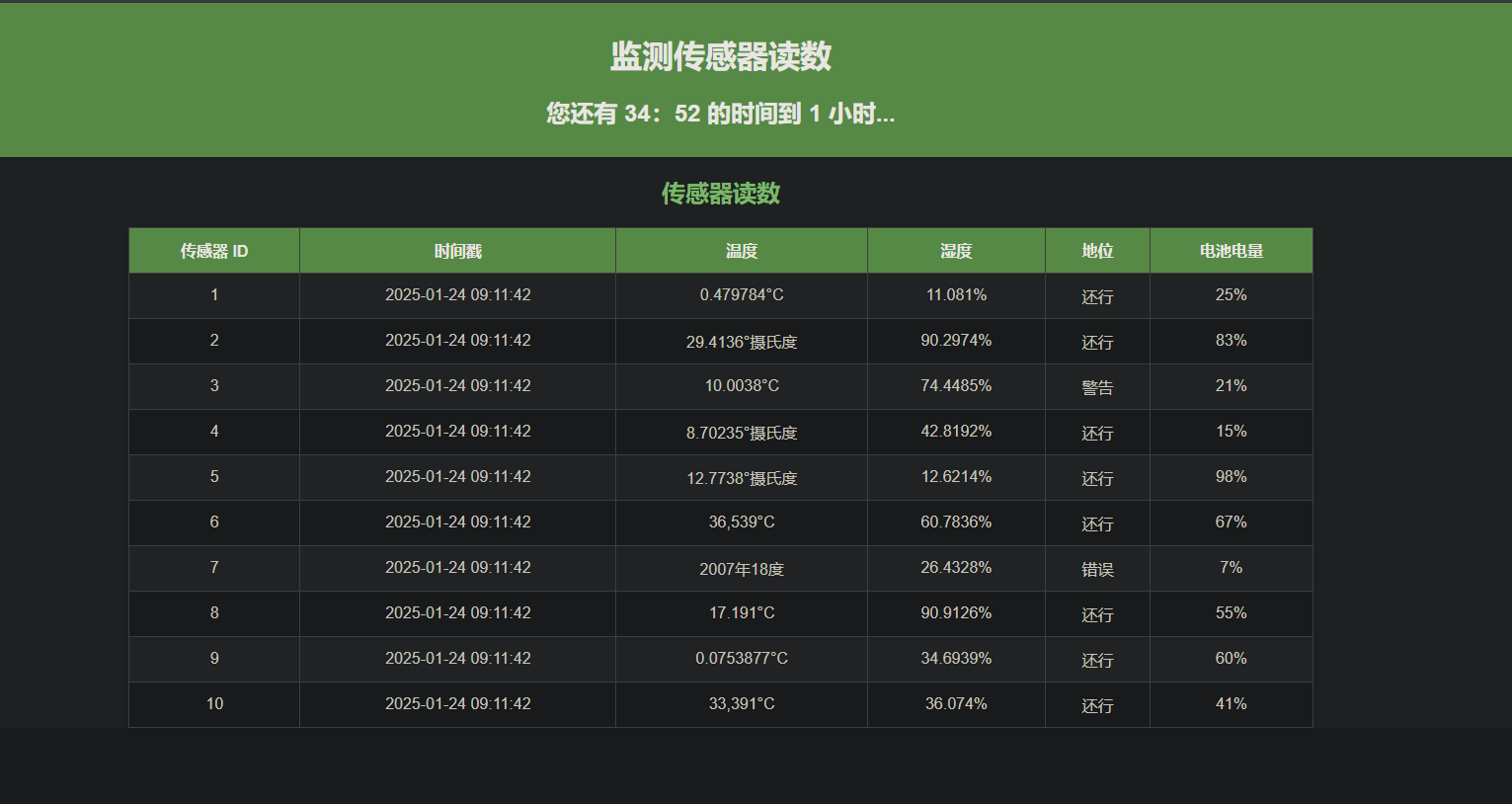Click temperature 29.4136°摄氏度 cell

click(742, 342)
